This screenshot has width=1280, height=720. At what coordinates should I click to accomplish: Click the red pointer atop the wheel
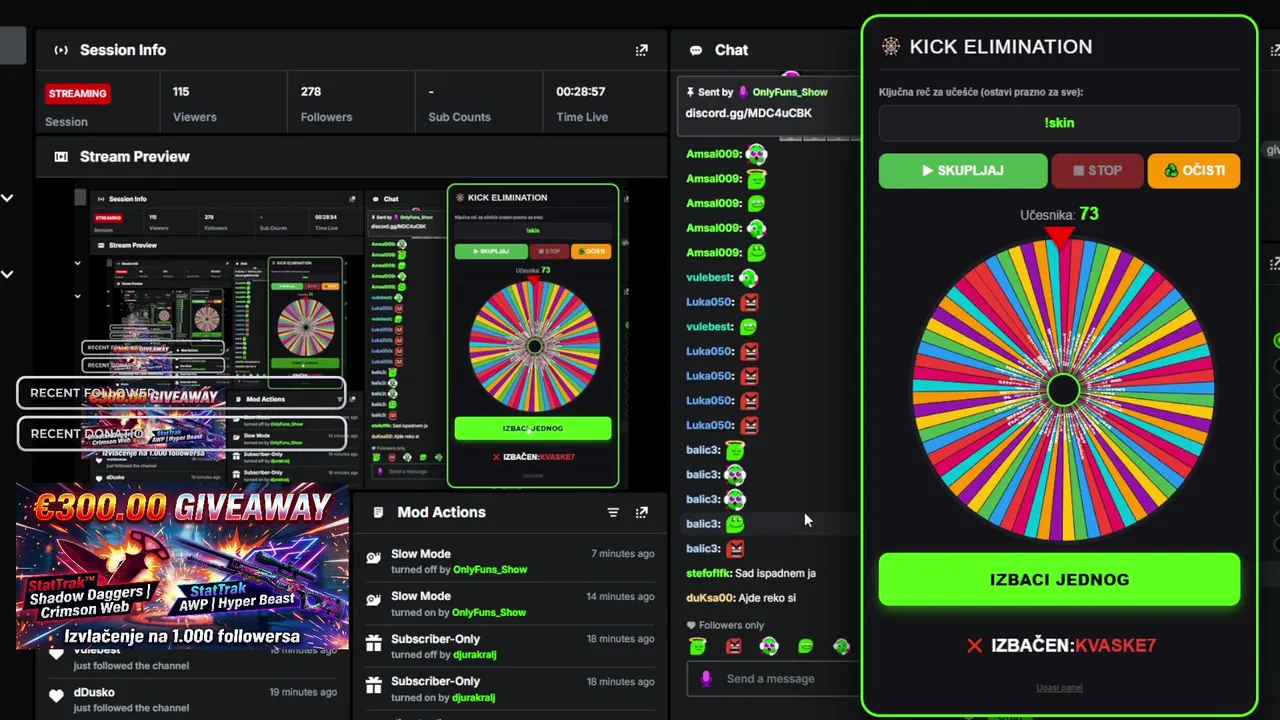[1059, 235]
